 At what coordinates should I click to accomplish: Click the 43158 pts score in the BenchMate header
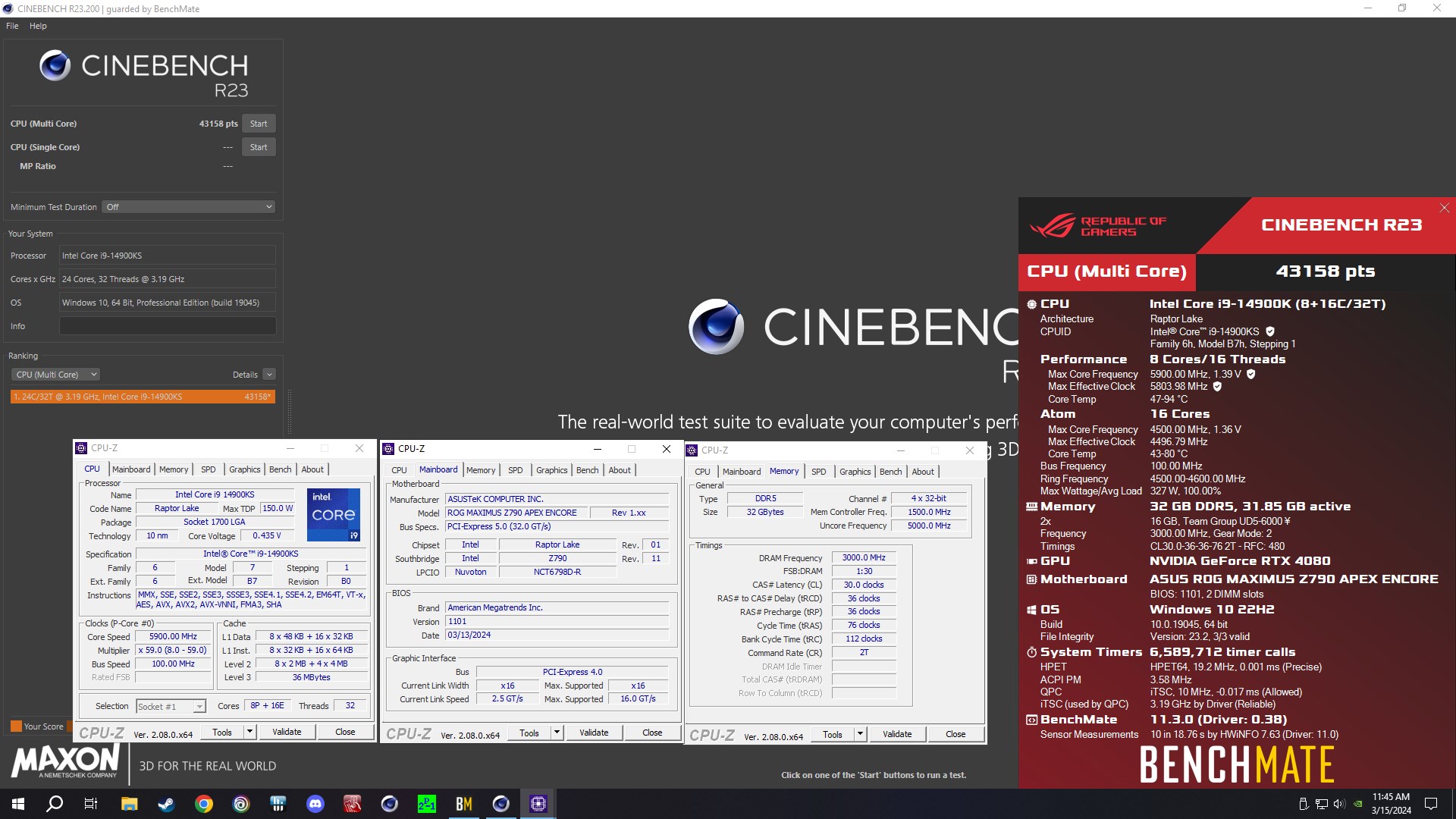click(1325, 271)
